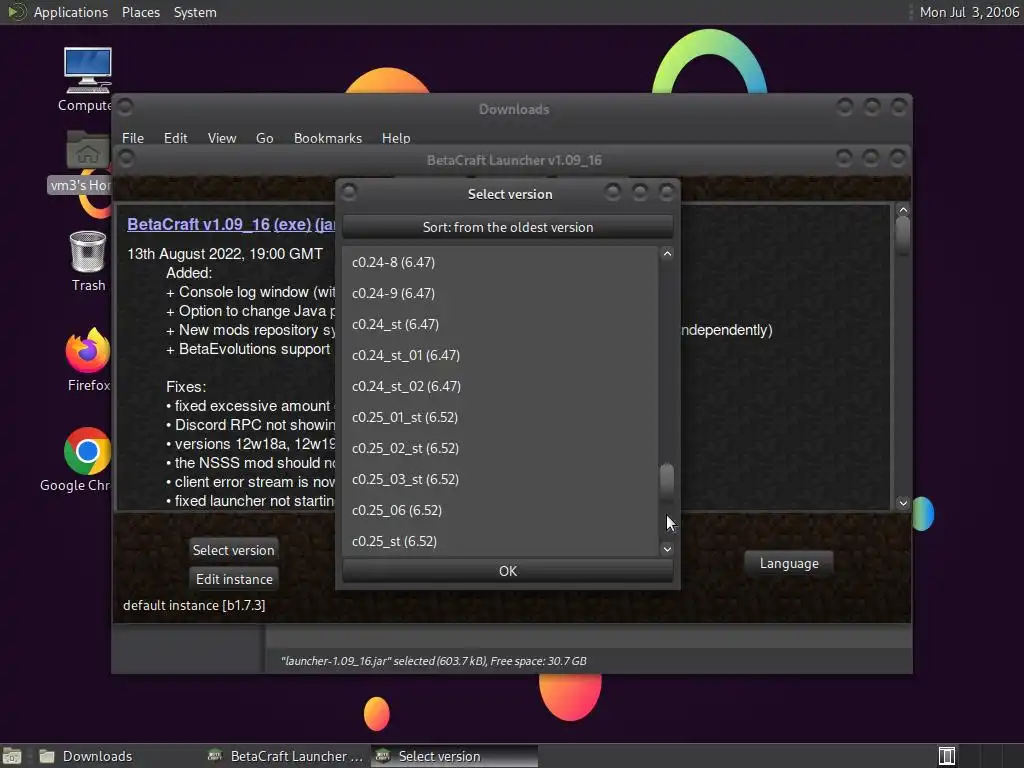Click the Edit instance button

tap(234, 579)
